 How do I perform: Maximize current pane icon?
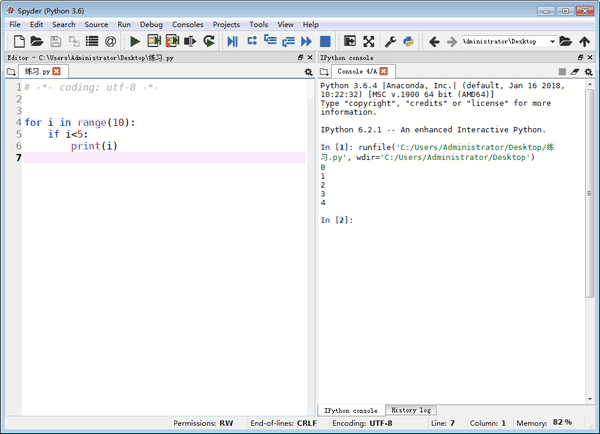click(350, 41)
